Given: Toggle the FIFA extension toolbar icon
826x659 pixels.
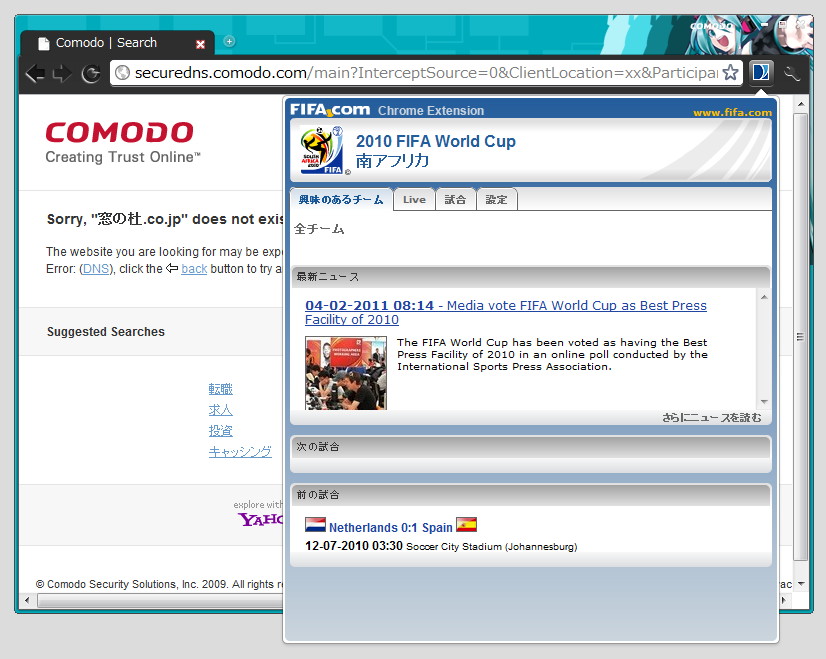Looking at the screenshot, I should click(x=761, y=72).
